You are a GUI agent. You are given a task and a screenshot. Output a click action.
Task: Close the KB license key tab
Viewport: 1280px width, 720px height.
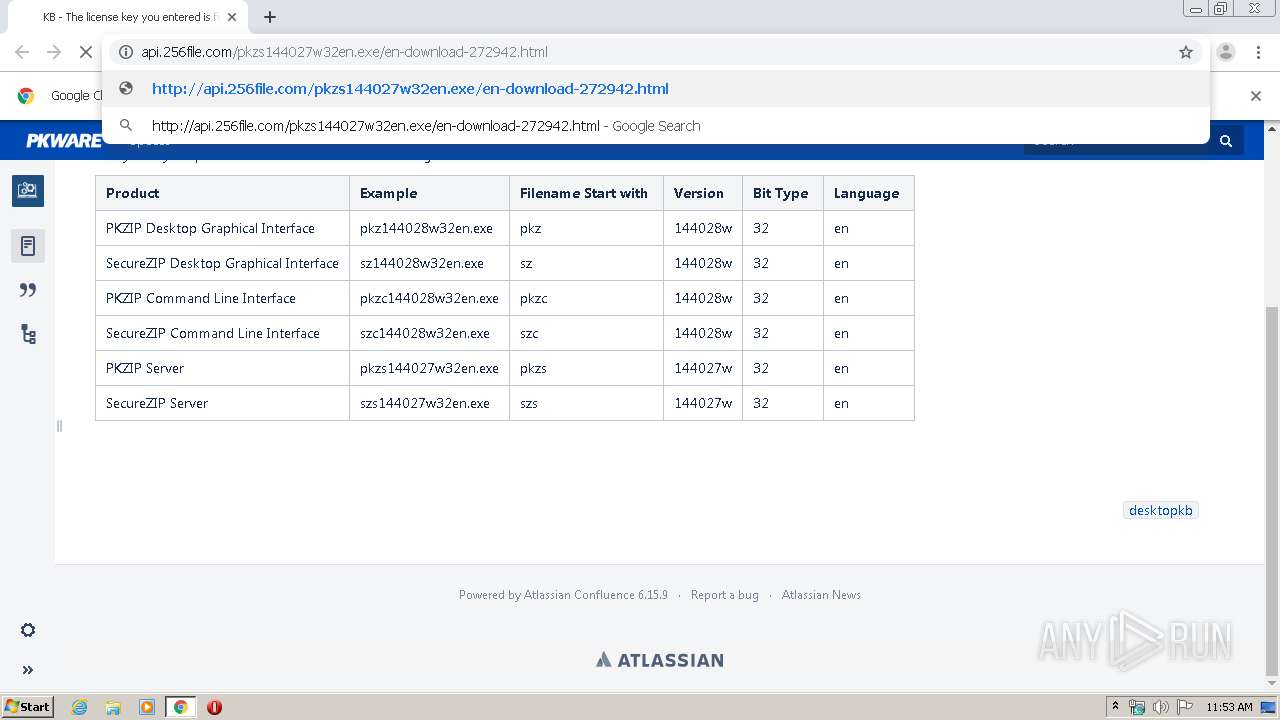point(232,17)
